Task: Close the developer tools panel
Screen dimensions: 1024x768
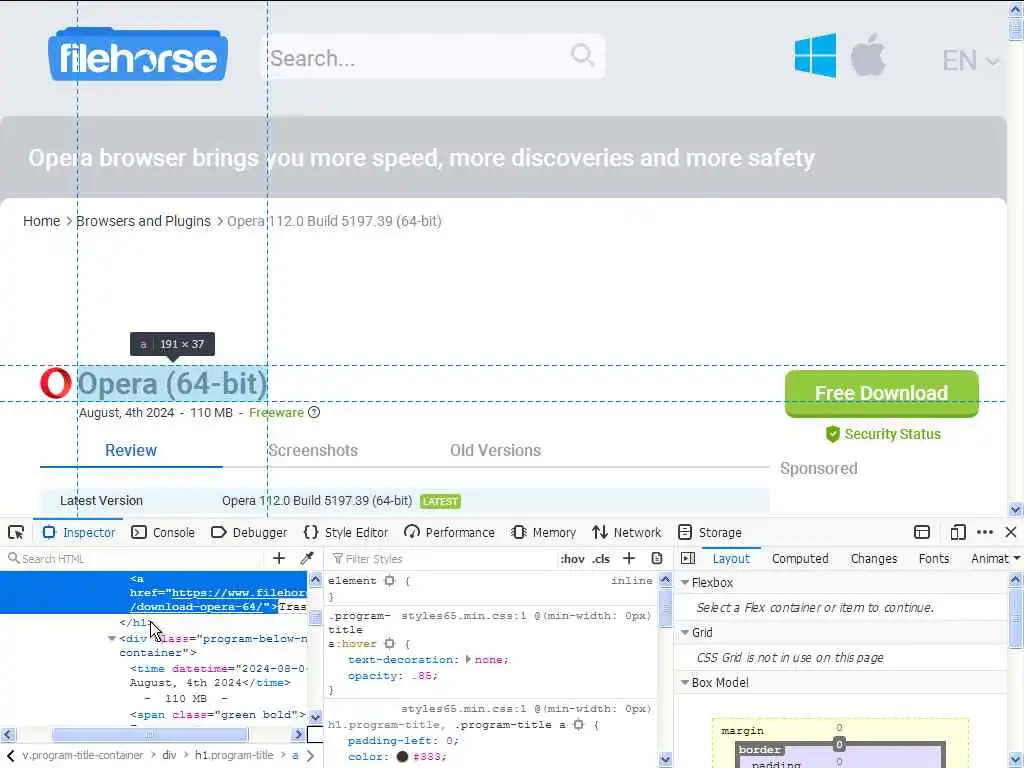Action: [1011, 532]
